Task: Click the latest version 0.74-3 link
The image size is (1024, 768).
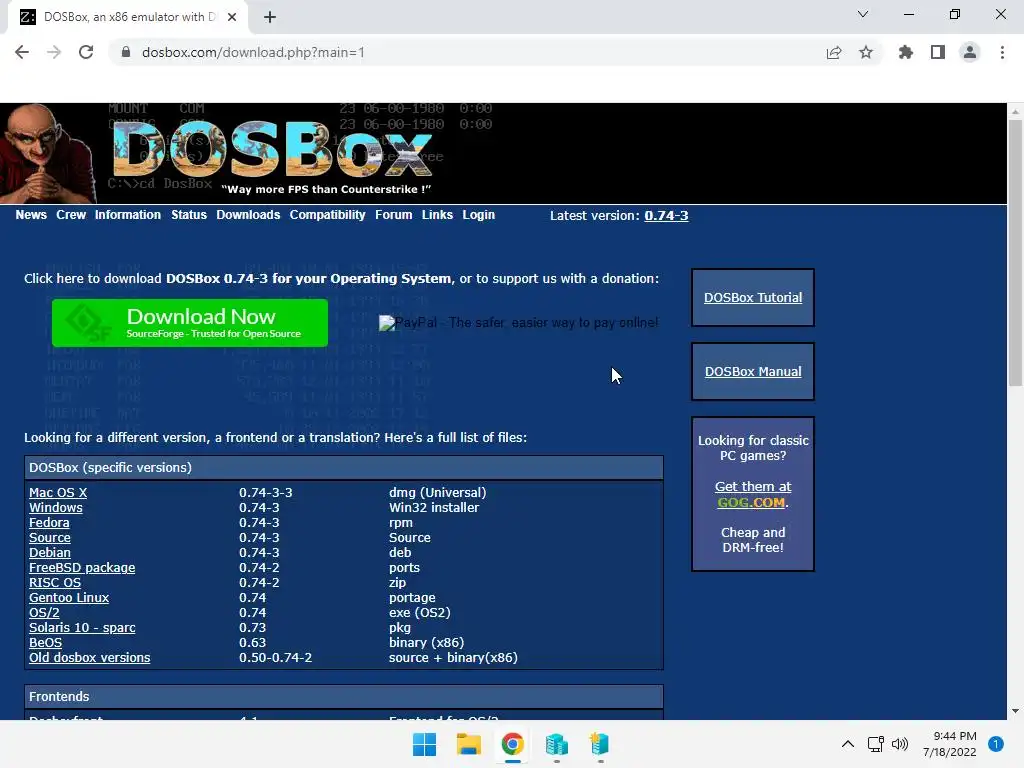Action: click(666, 216)
